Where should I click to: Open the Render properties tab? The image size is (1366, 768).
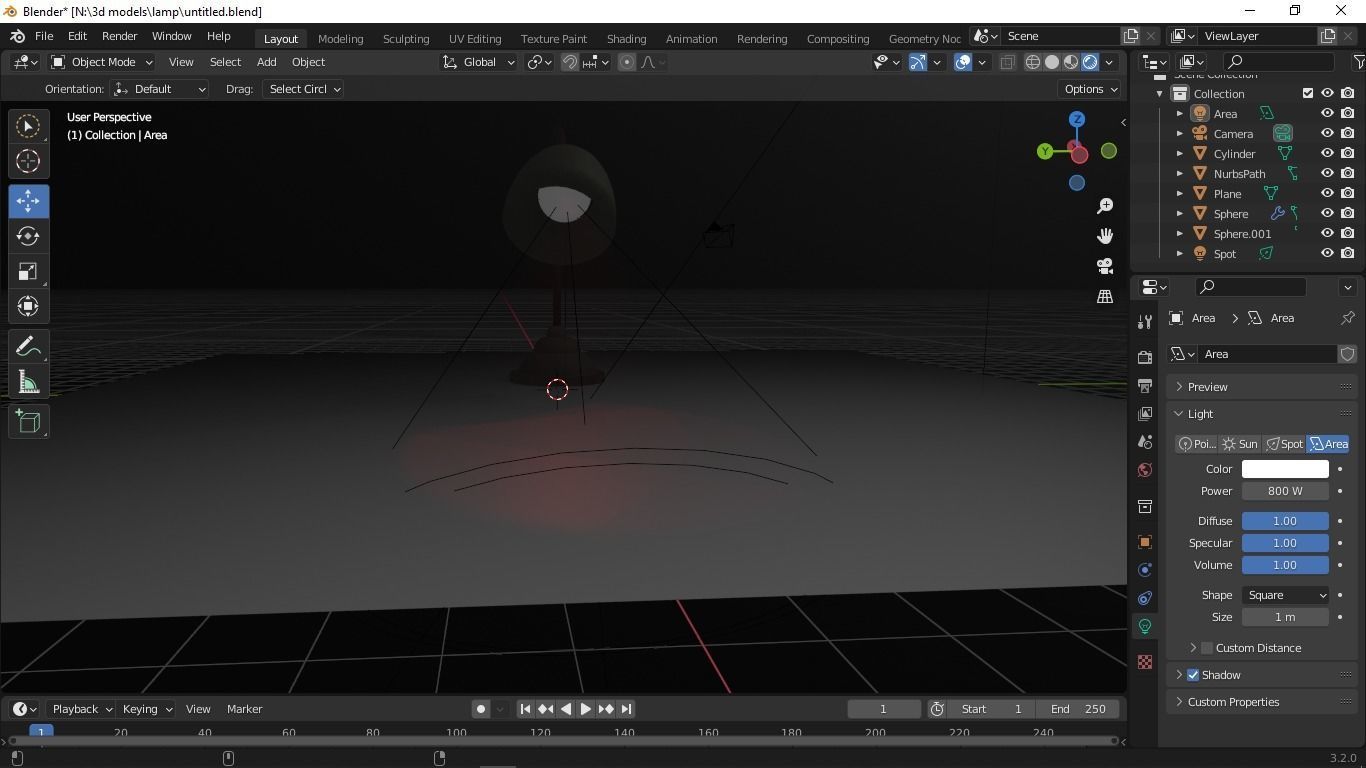[x=1145, y=357]
